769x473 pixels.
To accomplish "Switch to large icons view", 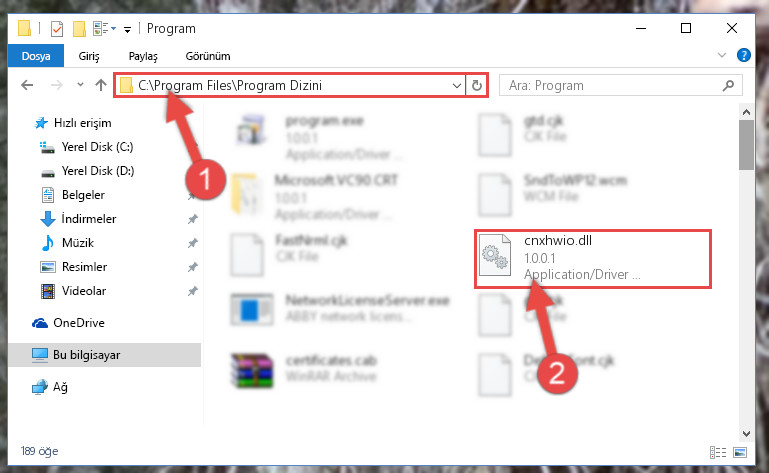I will tap(740, 452).
